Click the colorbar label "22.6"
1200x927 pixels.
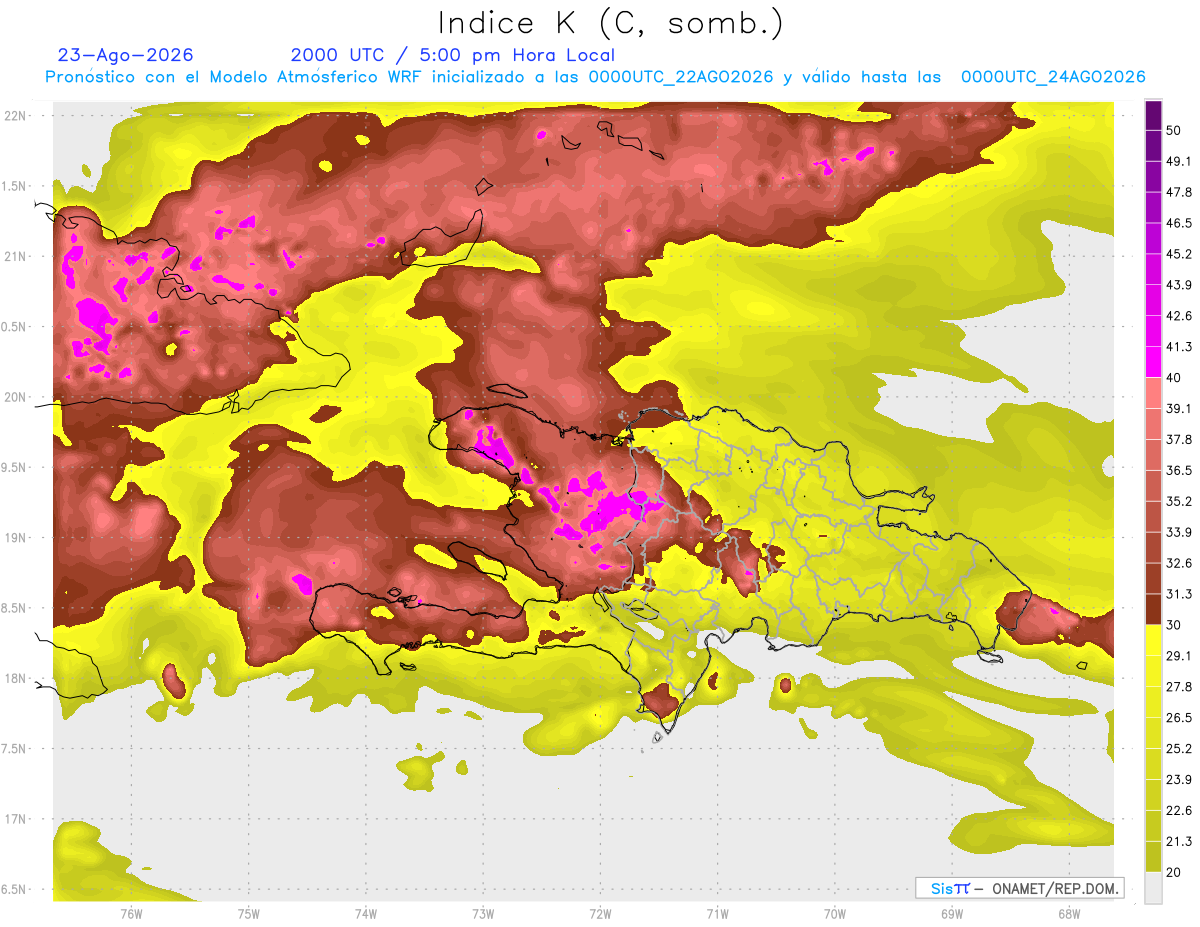pos(1180,811)
